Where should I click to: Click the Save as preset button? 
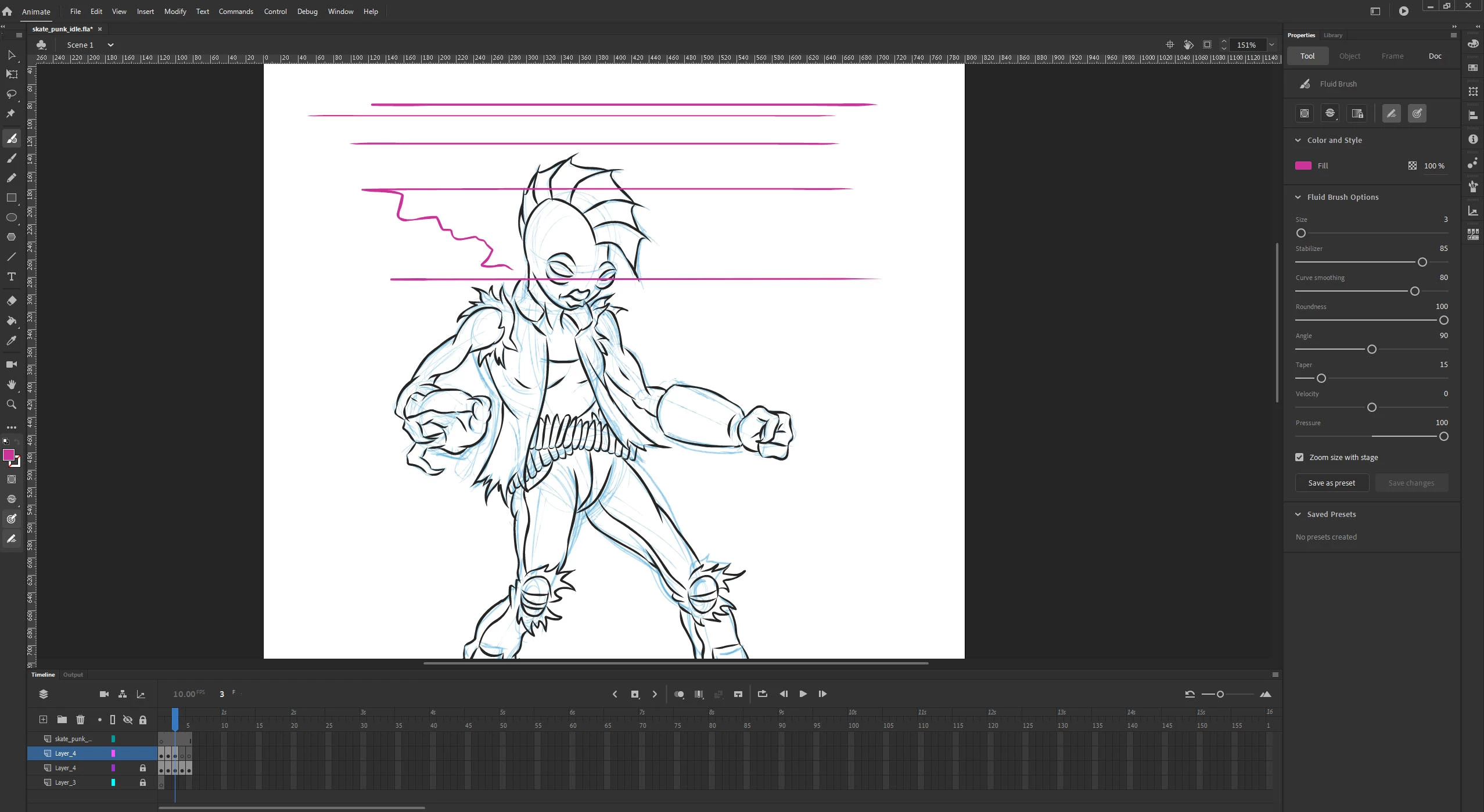coord(1331,483)
